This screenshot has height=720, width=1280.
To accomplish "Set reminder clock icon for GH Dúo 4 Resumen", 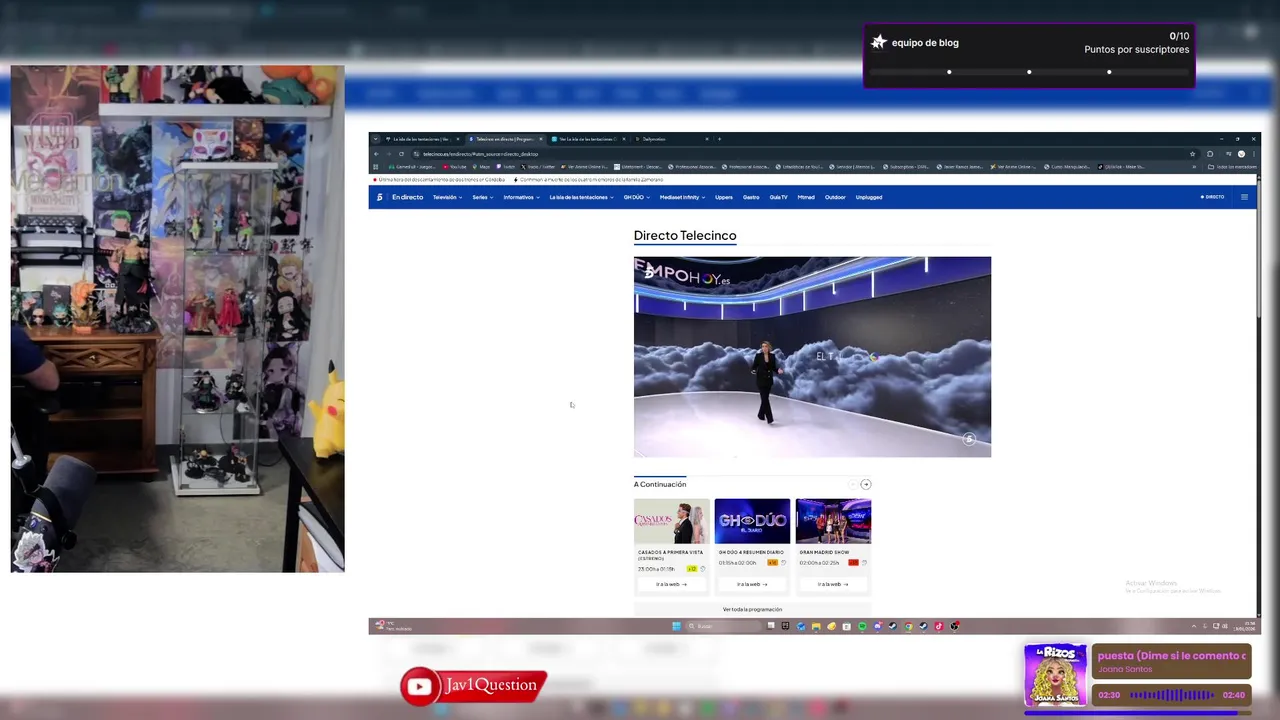I will [x=783, y=563].
